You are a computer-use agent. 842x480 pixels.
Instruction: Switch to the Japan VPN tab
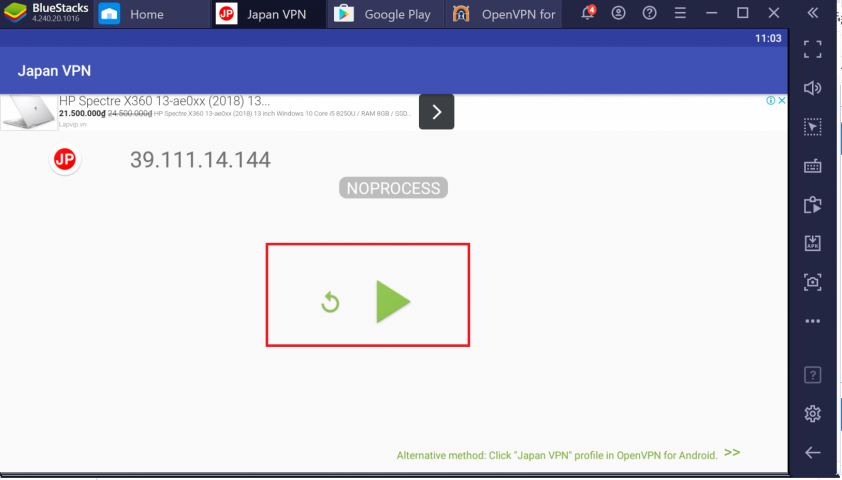tap(268, 14)
